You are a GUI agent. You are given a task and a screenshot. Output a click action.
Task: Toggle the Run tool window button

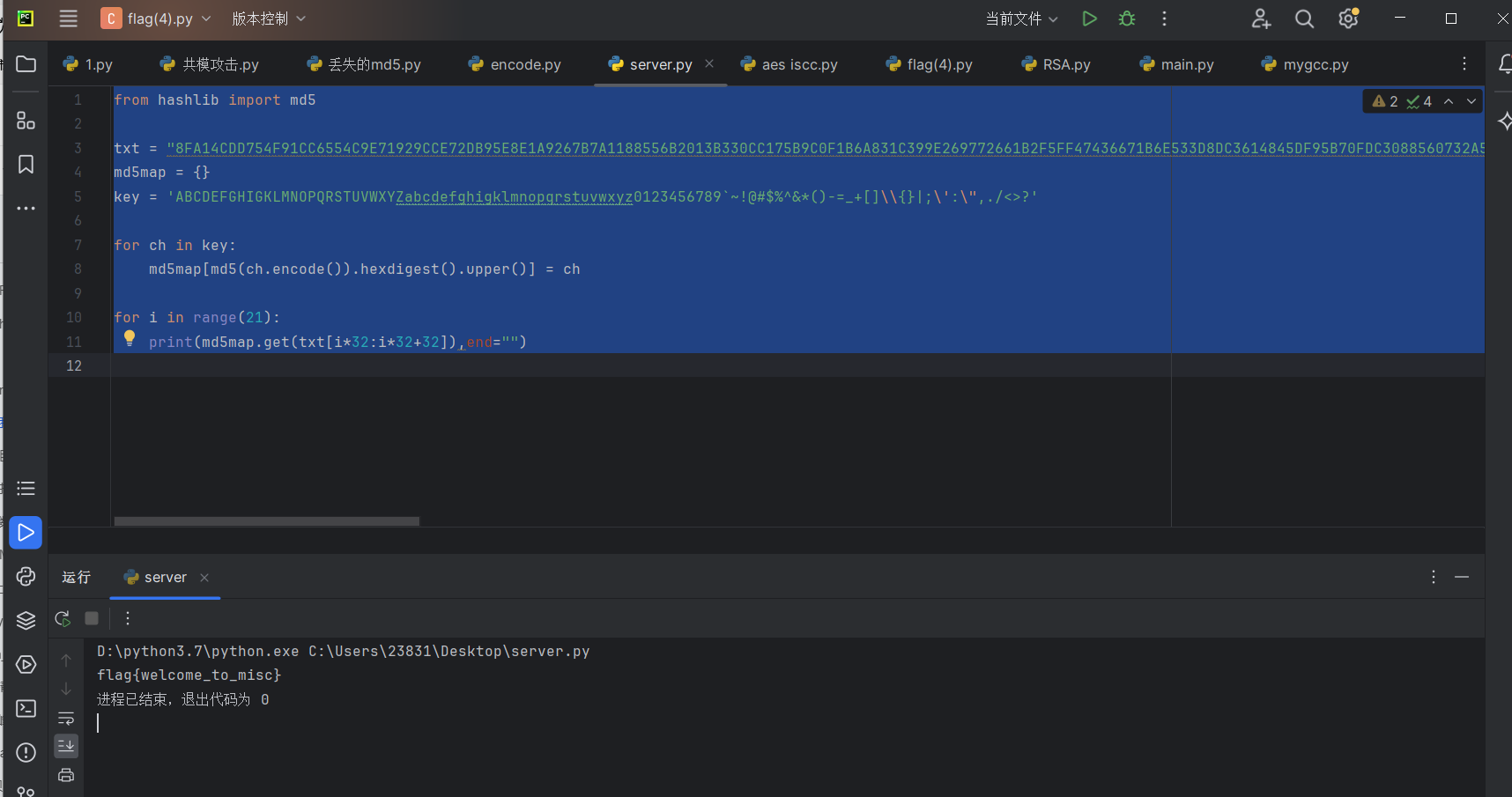click(26, 533)
